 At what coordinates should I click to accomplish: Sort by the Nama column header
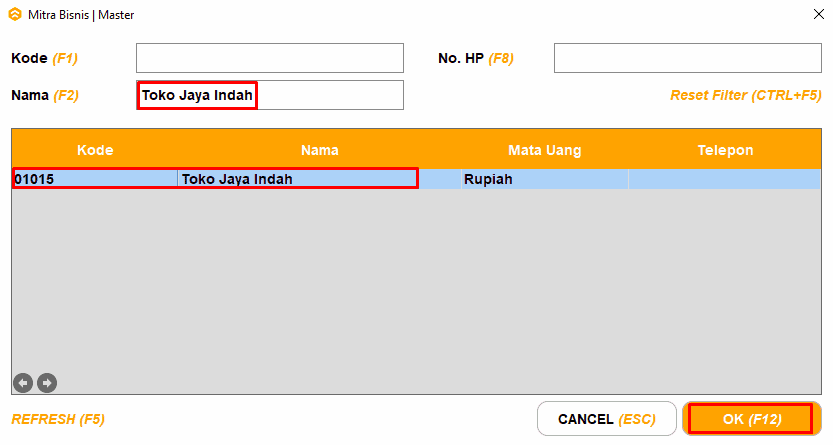(x=320, y=150)
